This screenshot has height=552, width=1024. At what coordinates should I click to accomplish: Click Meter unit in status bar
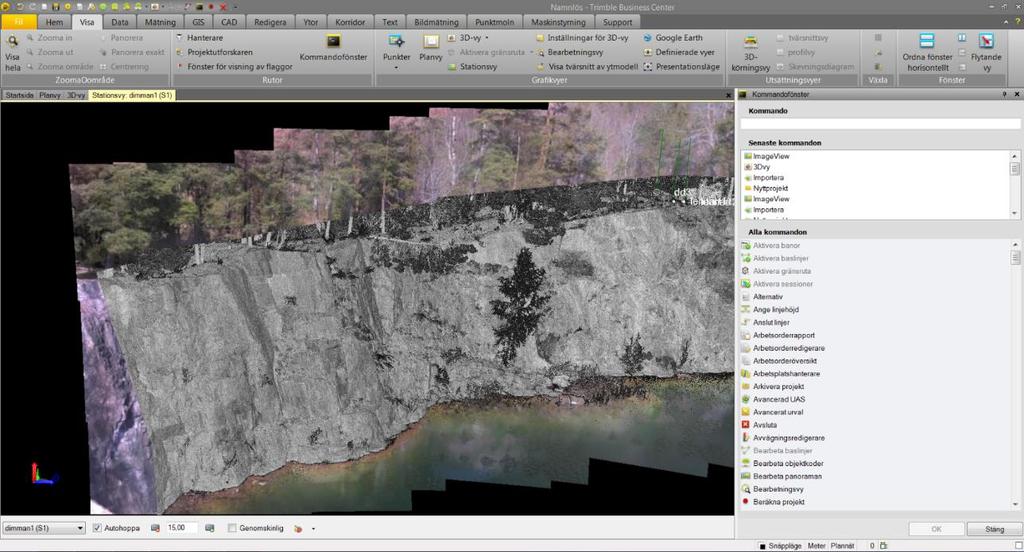pos(816,545)
